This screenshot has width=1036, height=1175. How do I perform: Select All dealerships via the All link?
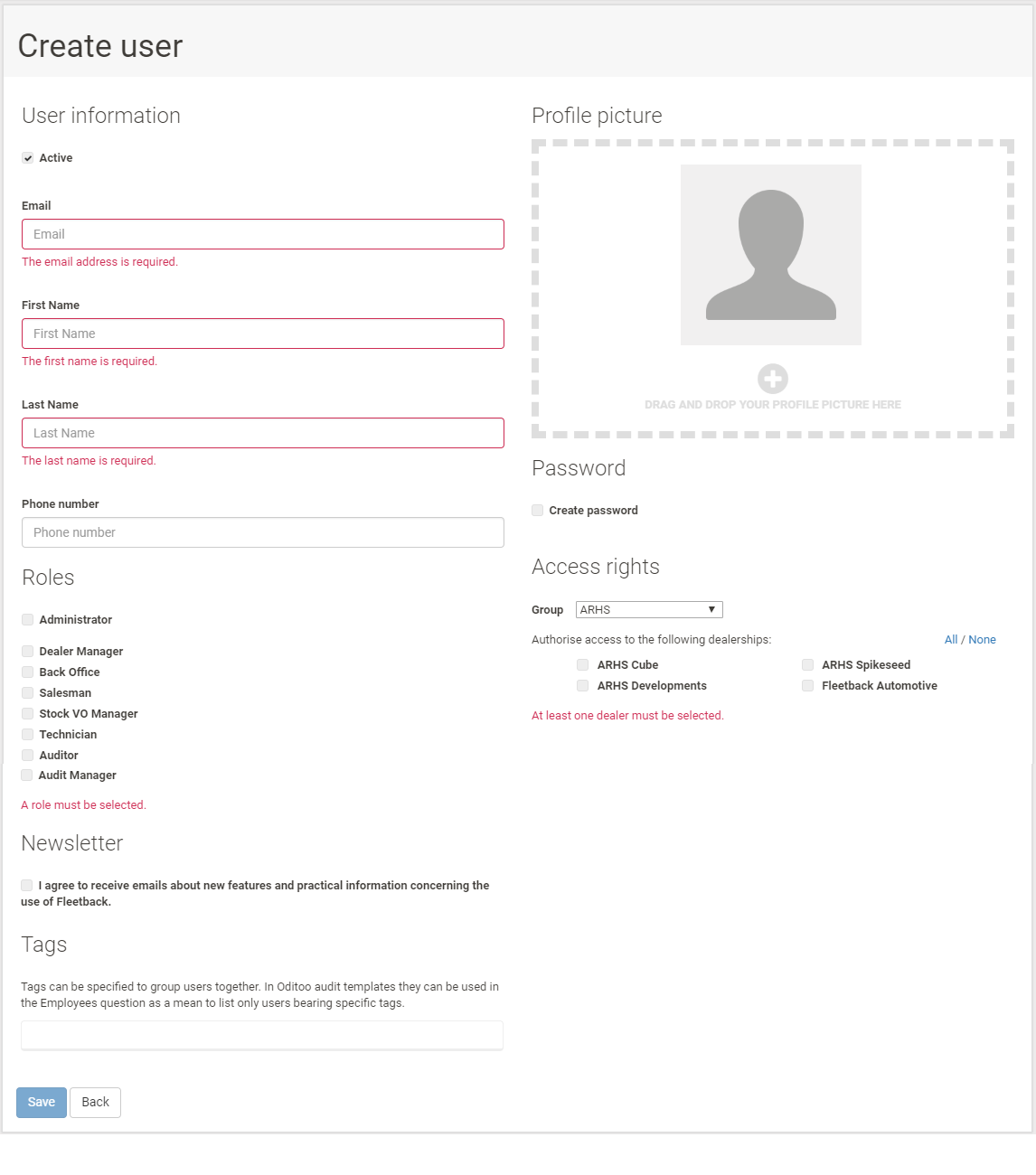pyautogui.click(x=951, y=639)
